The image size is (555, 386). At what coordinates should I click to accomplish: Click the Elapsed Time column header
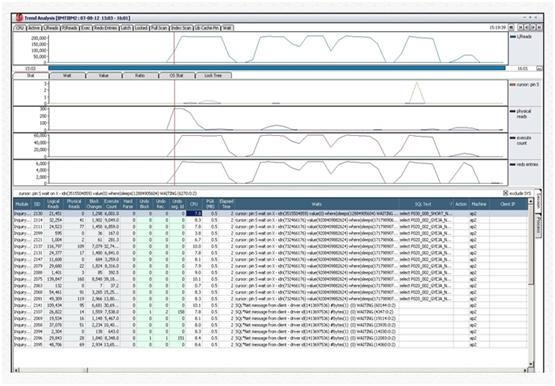click(226, 204)
